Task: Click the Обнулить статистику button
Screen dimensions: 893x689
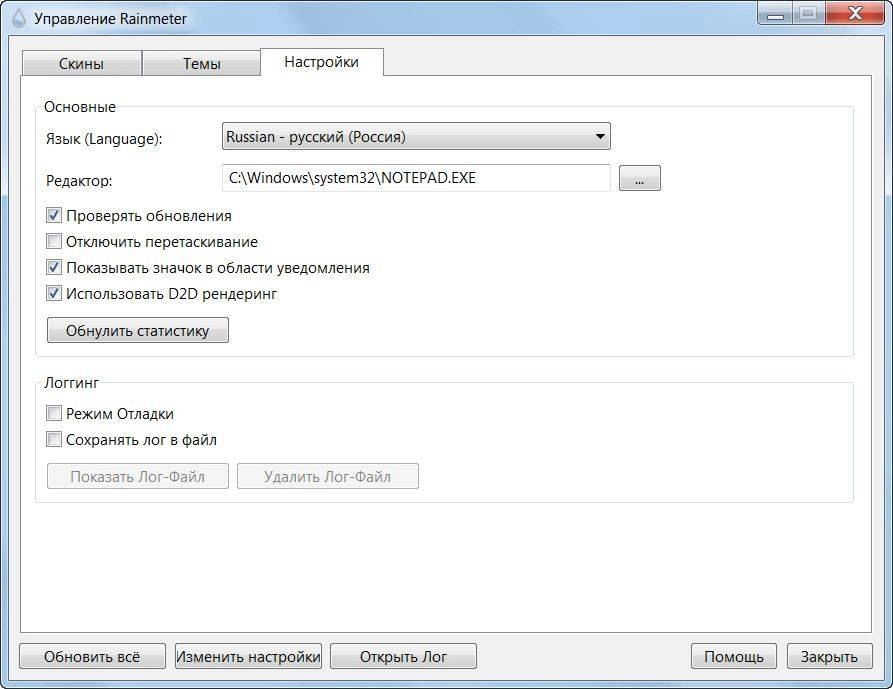Action: (x=138, y=330)
